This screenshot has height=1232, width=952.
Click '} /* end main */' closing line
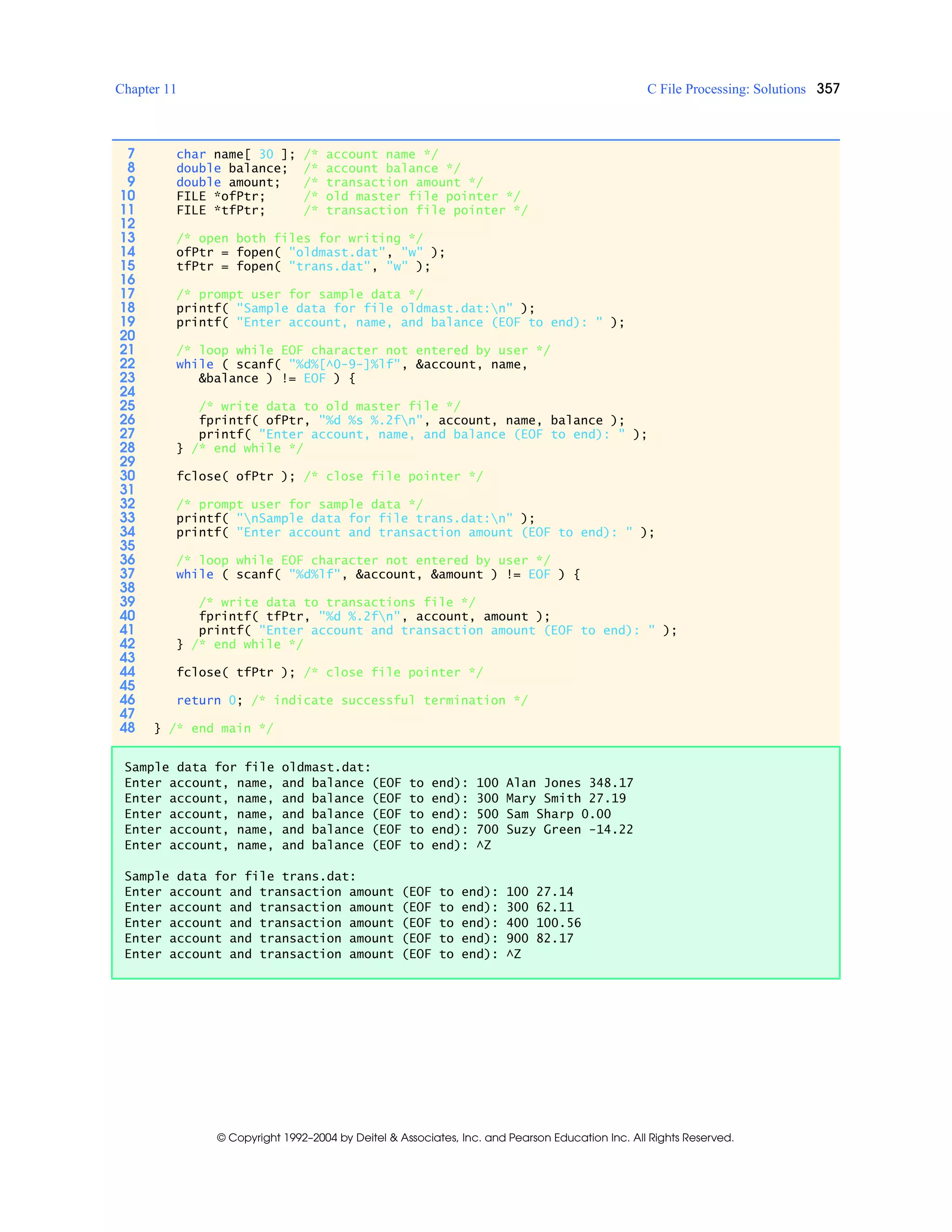pyautogui.click(x=213, y=728)
